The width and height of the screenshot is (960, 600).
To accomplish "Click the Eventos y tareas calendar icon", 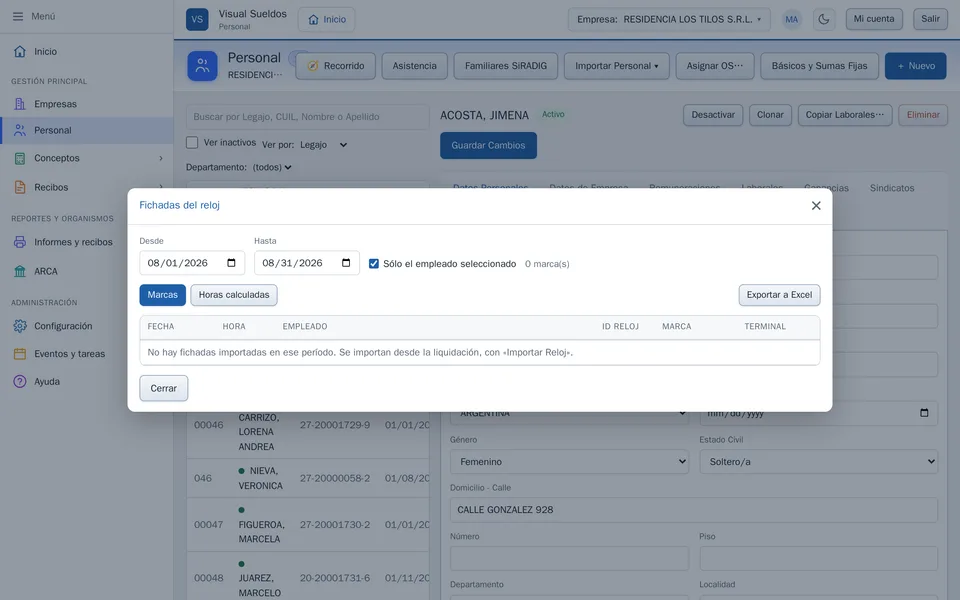I will [x=20, y=353].
